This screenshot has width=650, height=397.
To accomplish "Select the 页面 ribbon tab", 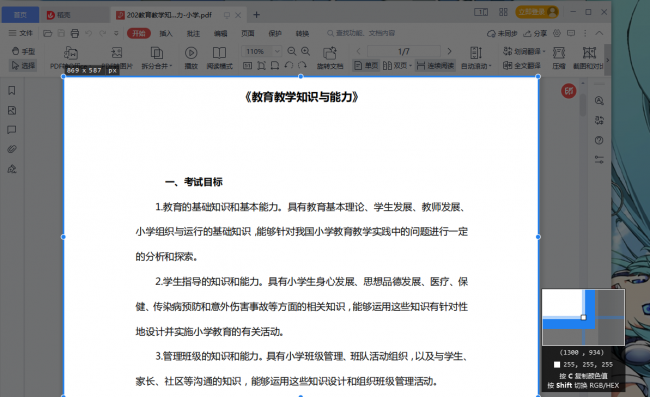I will click(x=248, y=33).
